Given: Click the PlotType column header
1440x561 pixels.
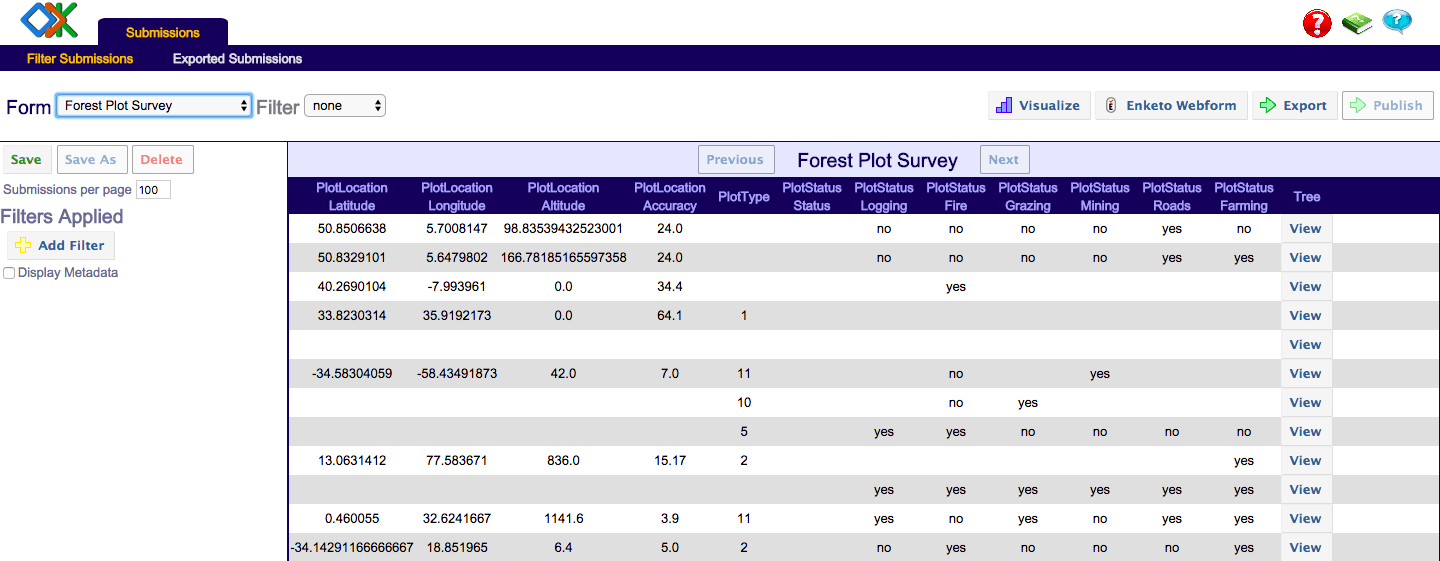Looking at the screenshot, I should coord(744,197).
